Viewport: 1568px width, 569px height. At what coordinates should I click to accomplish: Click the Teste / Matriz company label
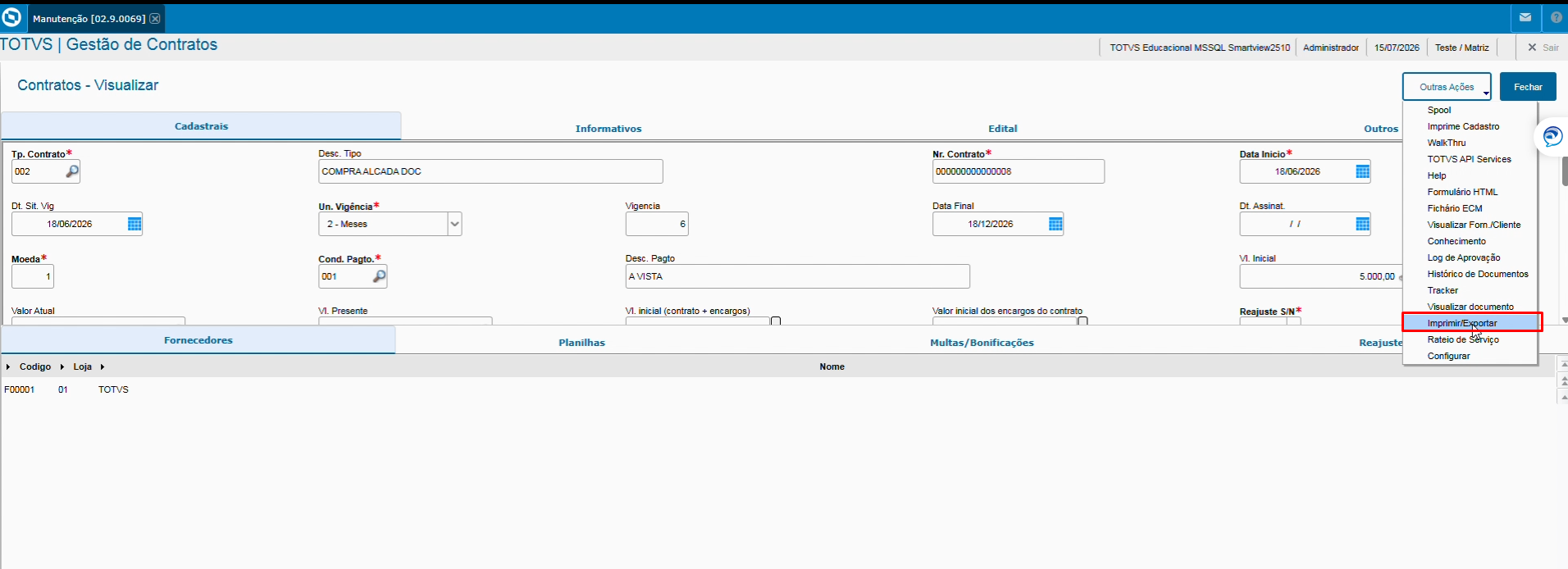[x=1462, y=48]
